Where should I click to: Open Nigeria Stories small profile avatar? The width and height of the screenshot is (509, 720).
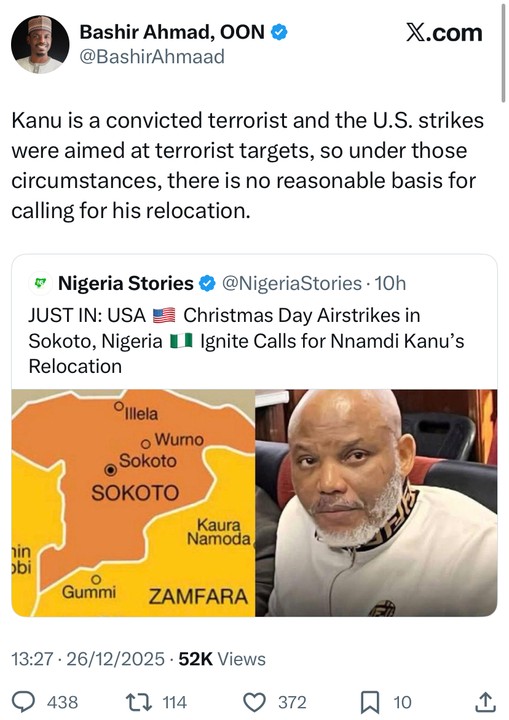(42, 283)
